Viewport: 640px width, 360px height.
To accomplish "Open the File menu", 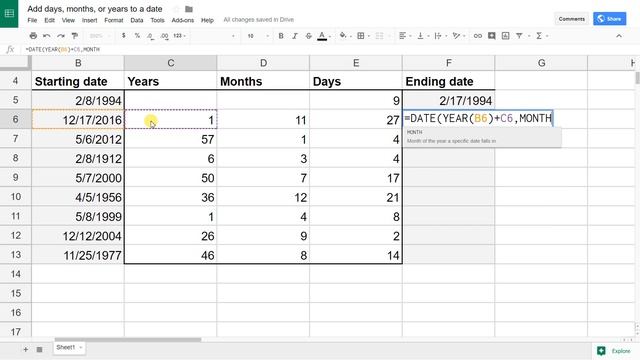I will point(32,20).
